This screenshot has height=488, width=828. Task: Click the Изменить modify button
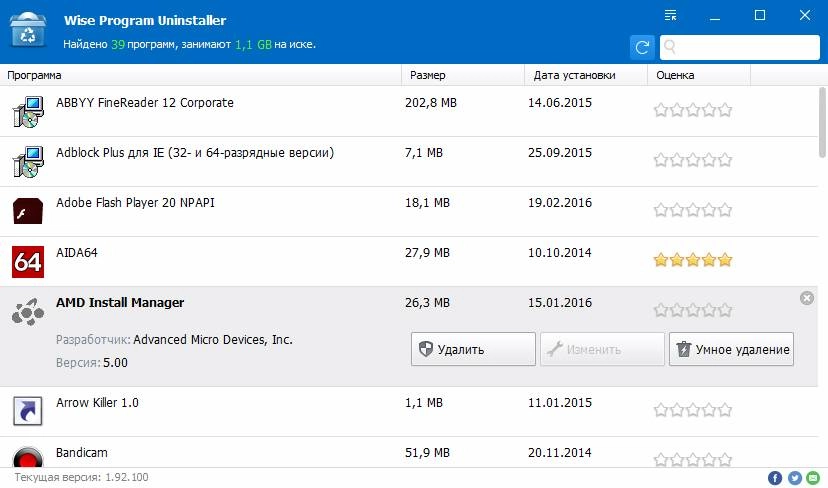coord(602,349)
